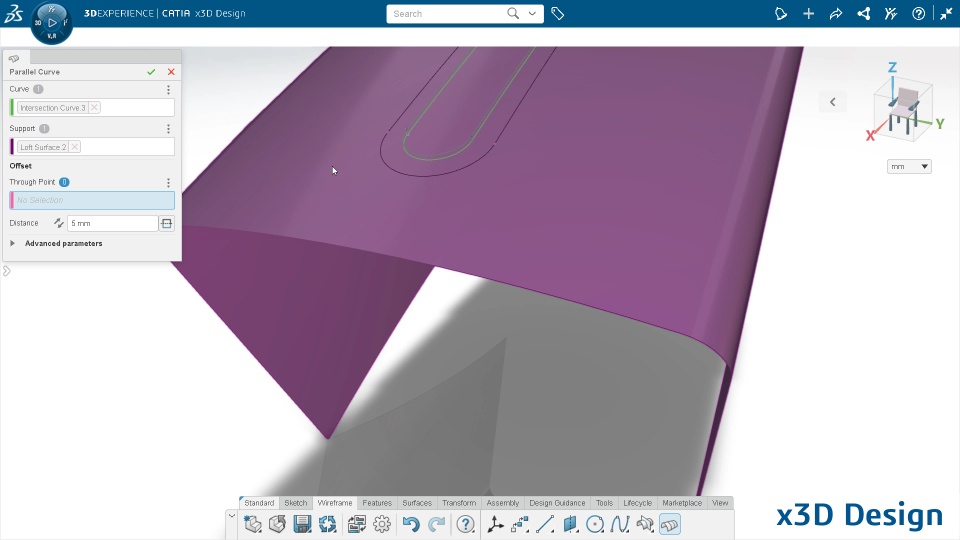The height and width of the screenshot is (540, 960).
Task: Switch to the View tab
Action: coord(720,503)
